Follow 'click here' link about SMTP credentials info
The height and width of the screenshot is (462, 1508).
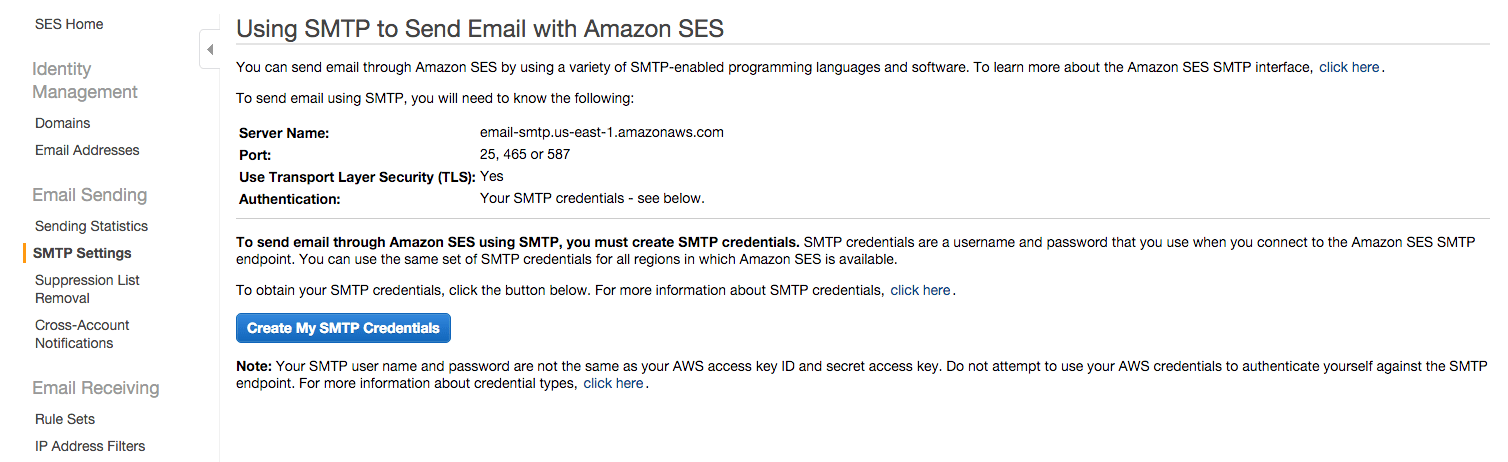[x=920, y=290]
